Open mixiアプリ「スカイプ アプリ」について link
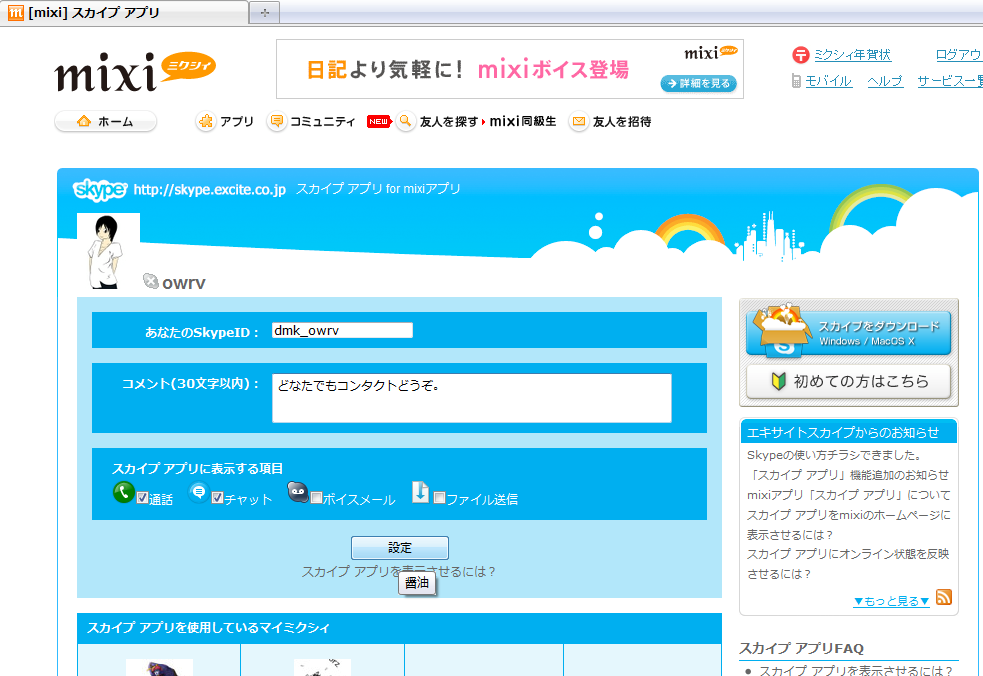This screenshot has width=983, height=676. (849, 495)
